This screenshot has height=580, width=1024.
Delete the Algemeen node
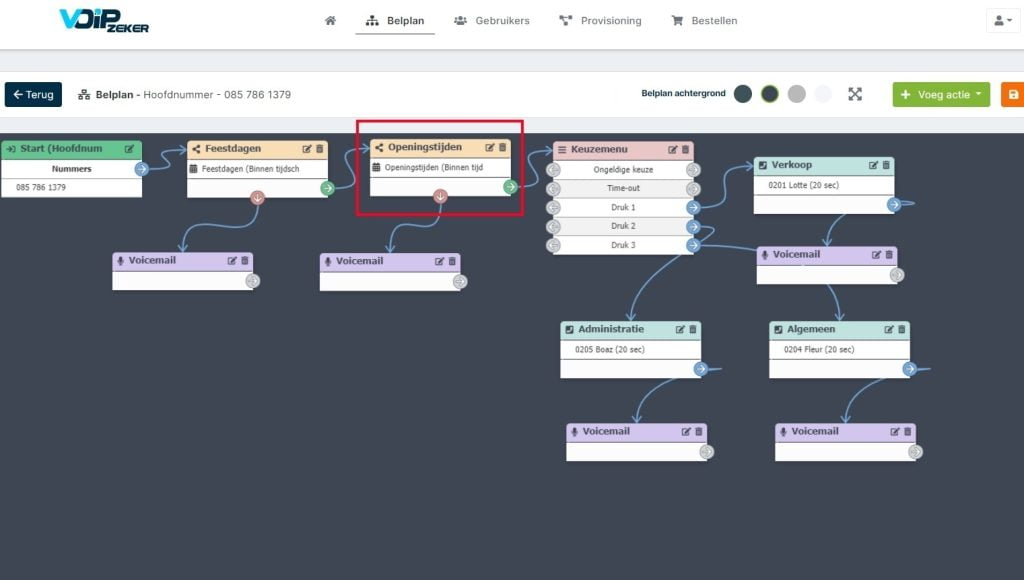click(902, 330)
